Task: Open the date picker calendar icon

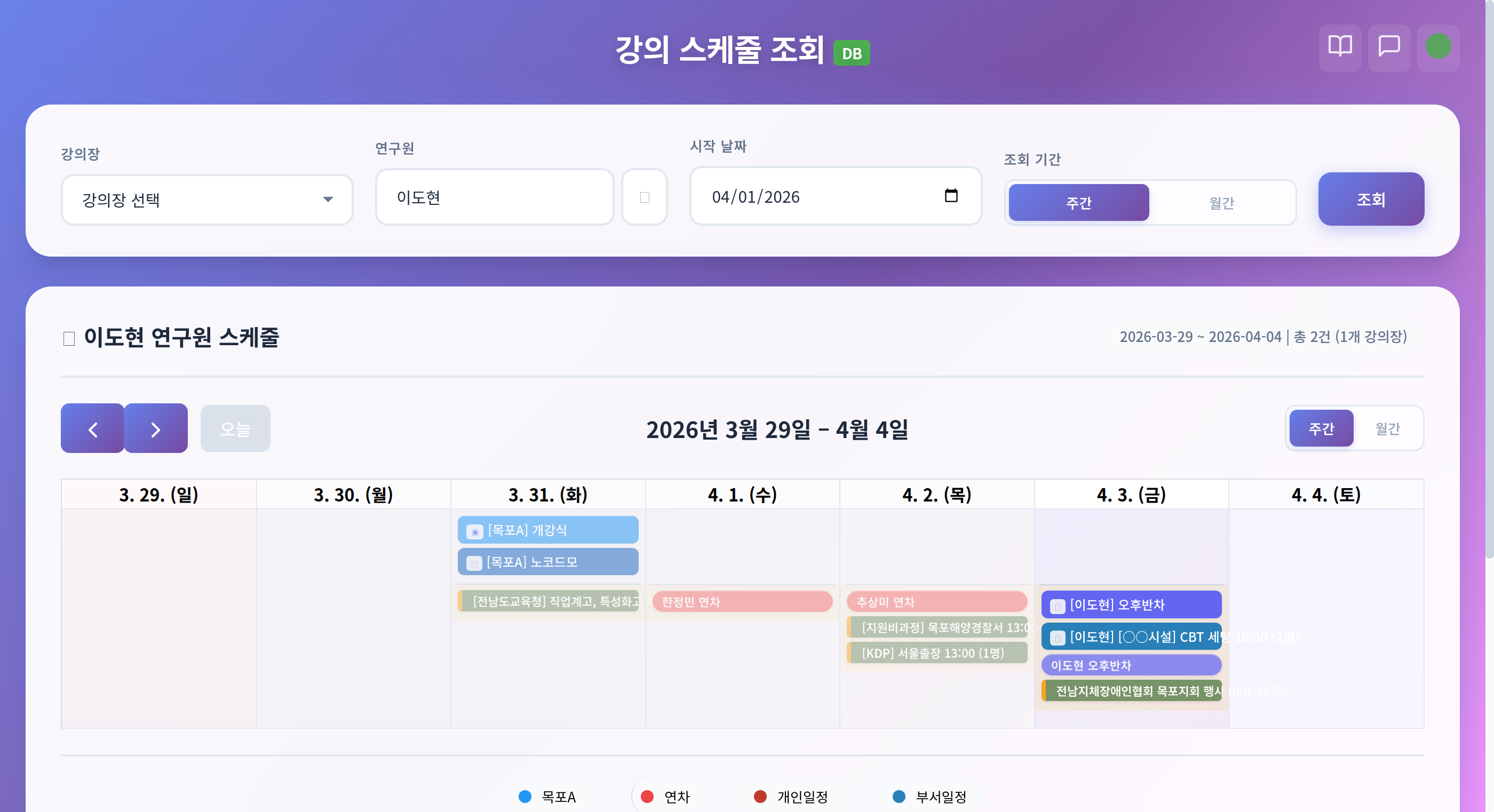Action: coord(951,196)
